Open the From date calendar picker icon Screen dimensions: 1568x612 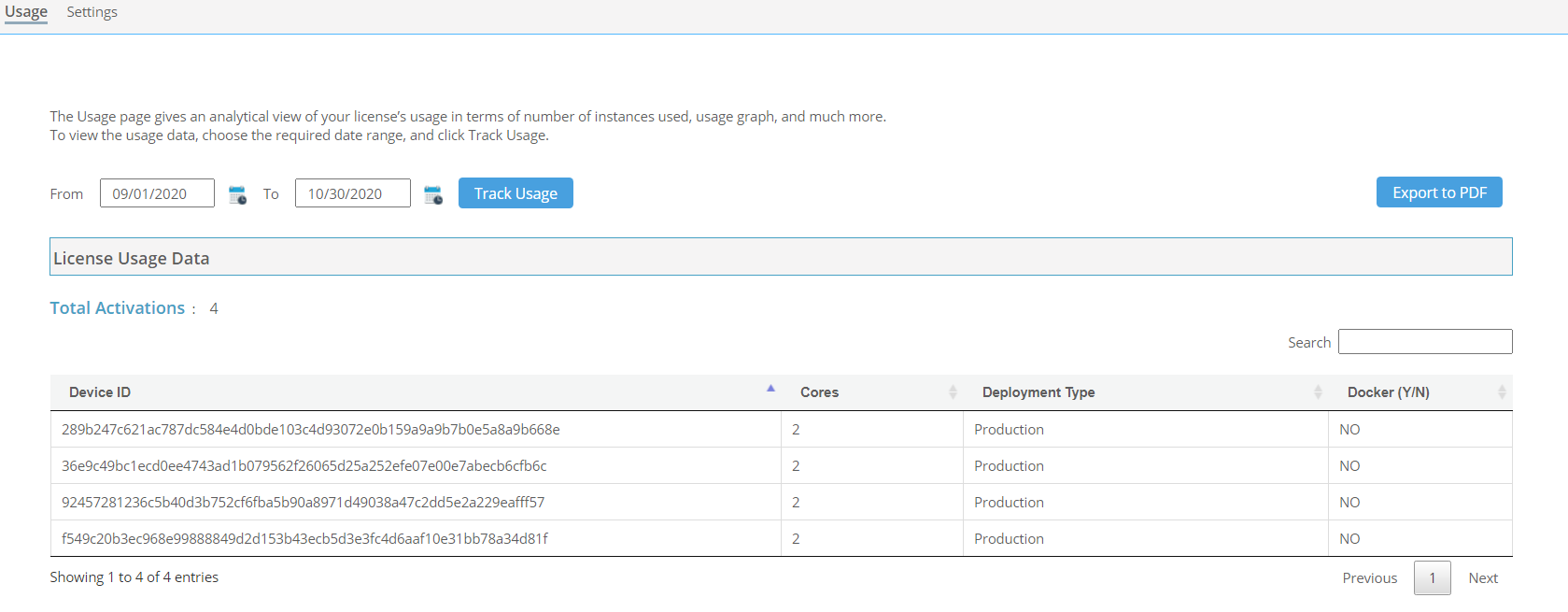(x=237, y=194)
